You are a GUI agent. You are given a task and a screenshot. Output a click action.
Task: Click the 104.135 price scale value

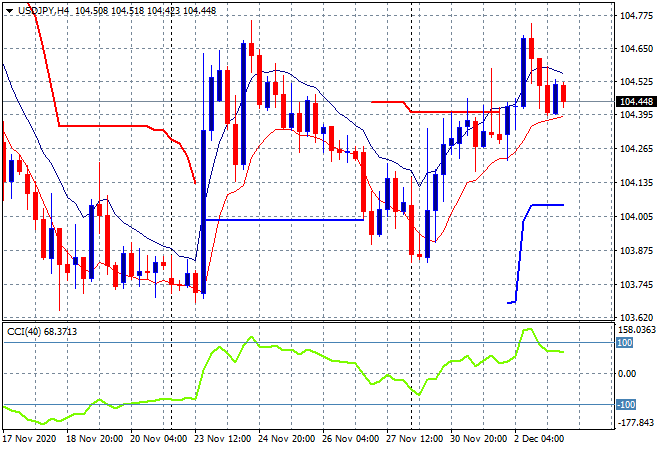coord(636,183)
